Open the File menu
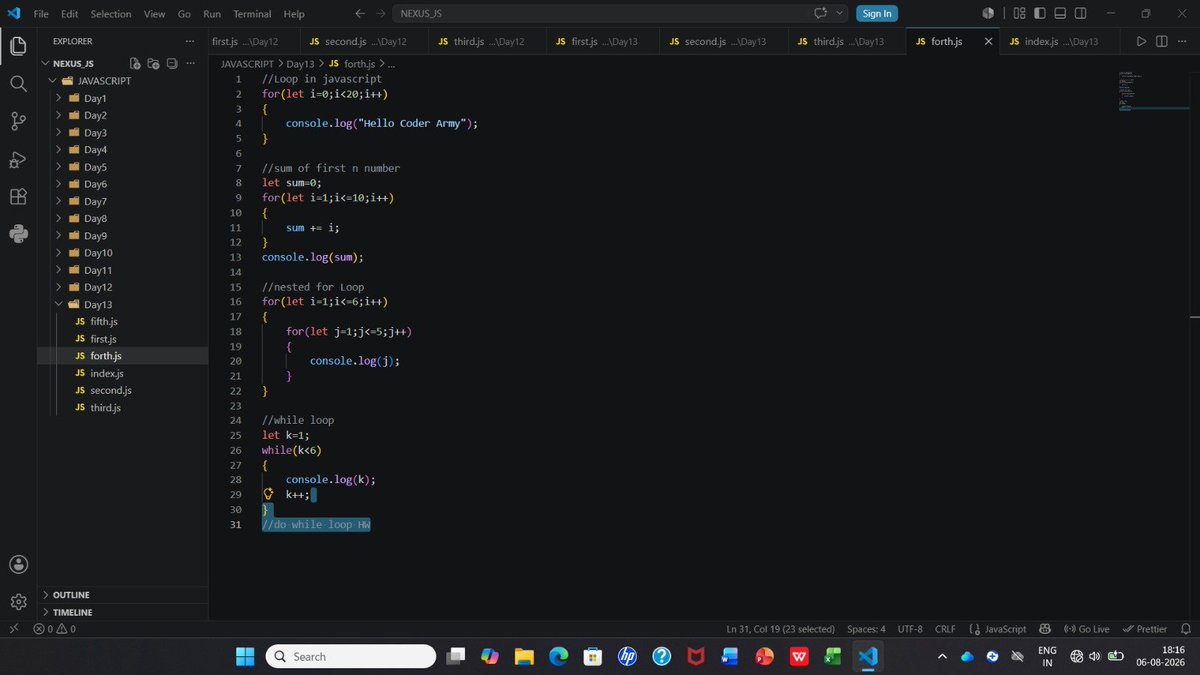This screenshot has width=1200, height=675. (x=41, y=14)
